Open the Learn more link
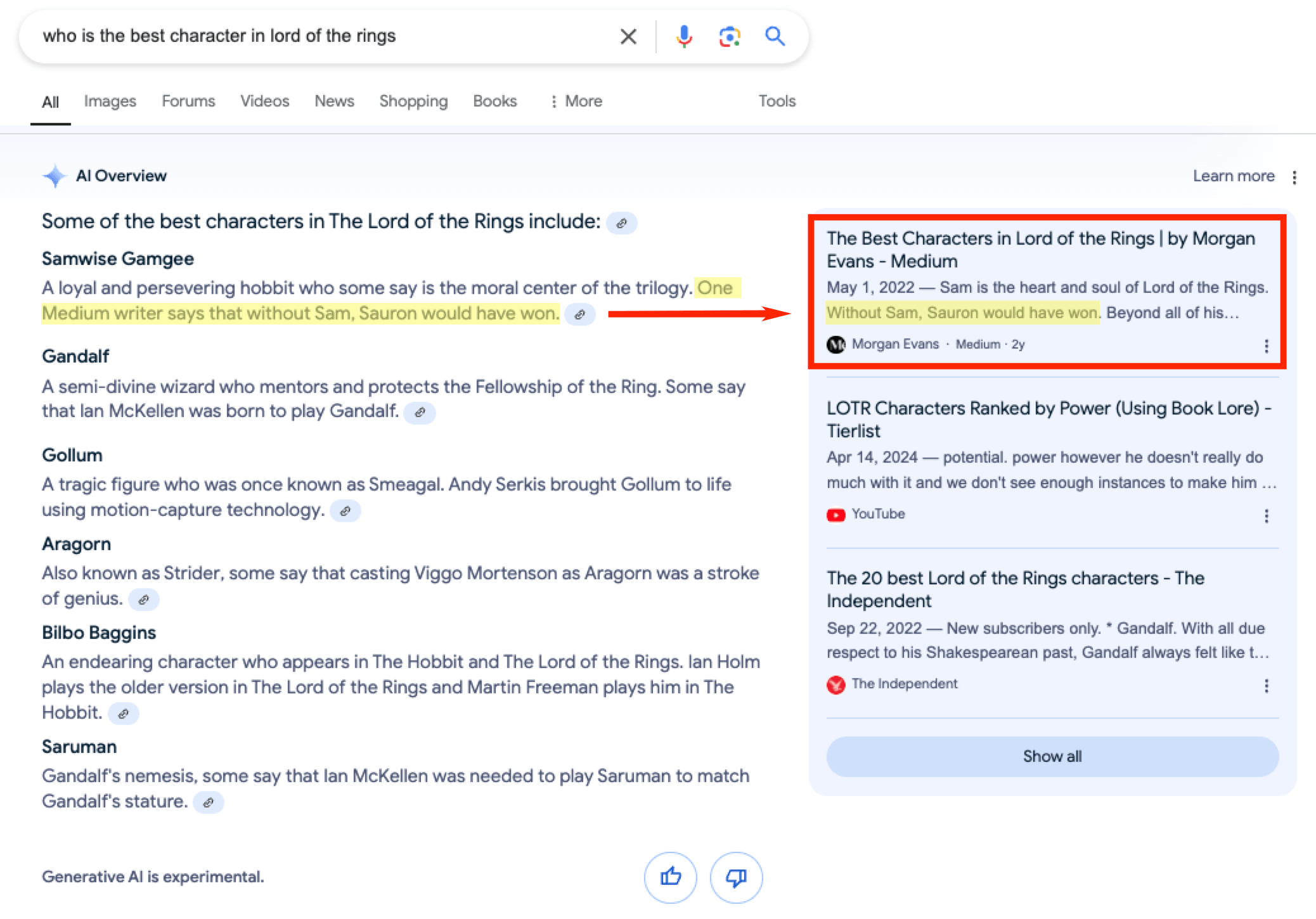The height and width of the screenshot is (919, 1316). [x=1233, y=176]
